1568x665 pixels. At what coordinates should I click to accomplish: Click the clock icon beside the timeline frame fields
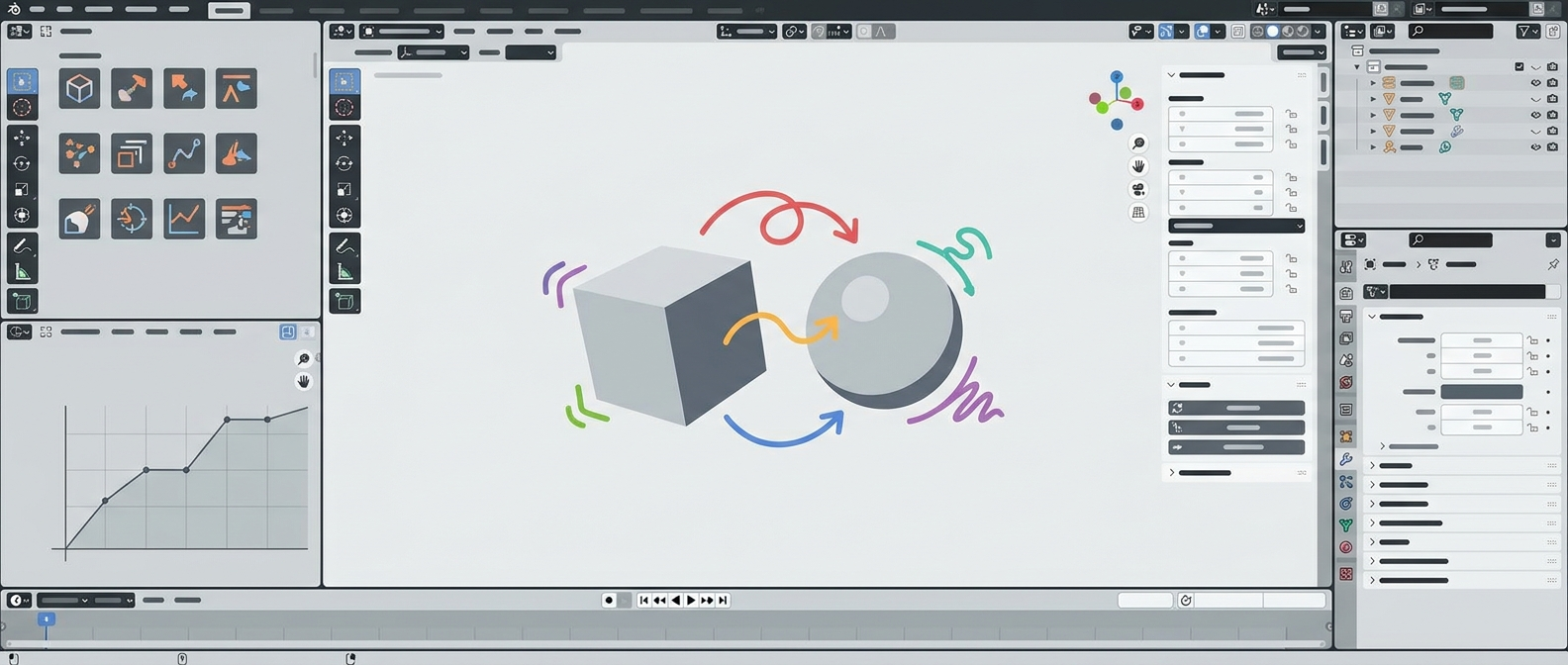1186,601
